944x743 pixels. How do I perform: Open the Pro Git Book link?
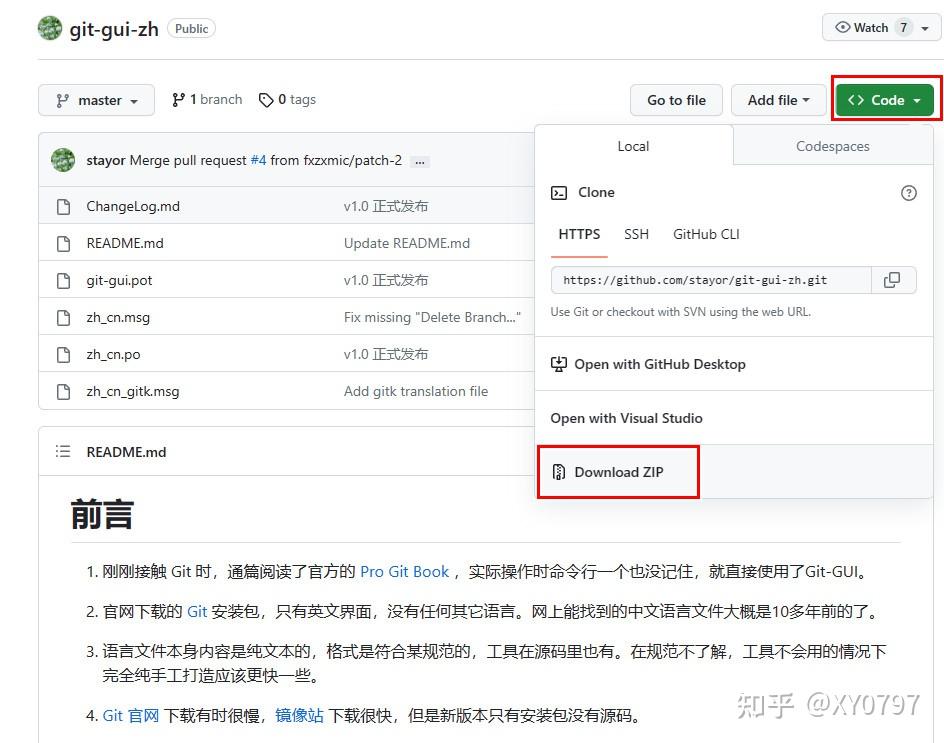click(404, 571)
